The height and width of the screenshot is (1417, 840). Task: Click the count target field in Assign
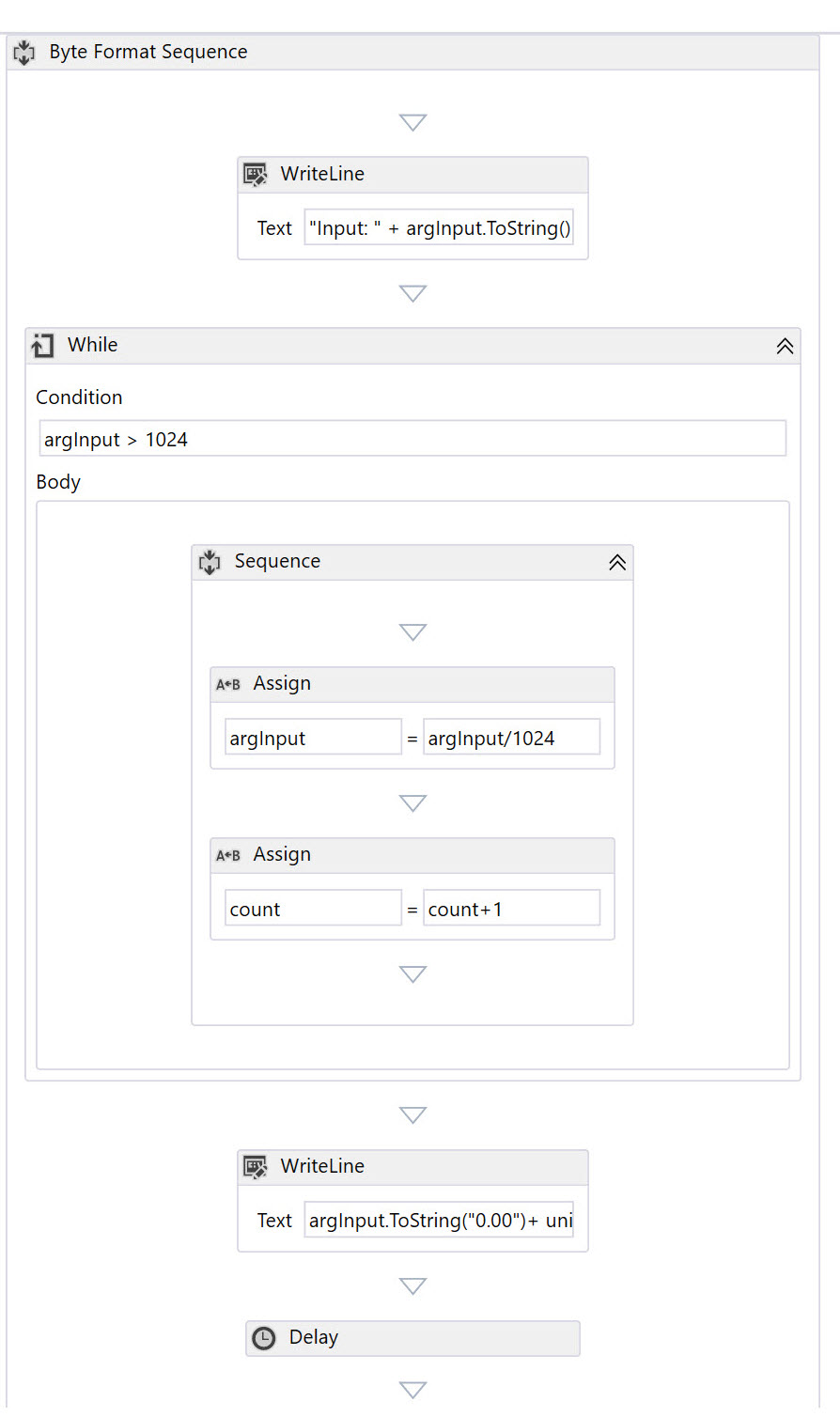(313, 909)
